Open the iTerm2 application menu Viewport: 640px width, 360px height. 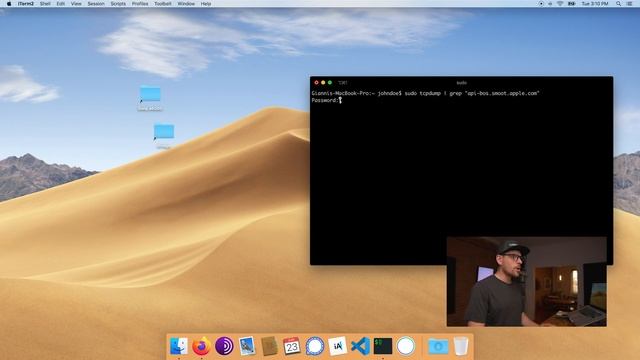point(26,4)
